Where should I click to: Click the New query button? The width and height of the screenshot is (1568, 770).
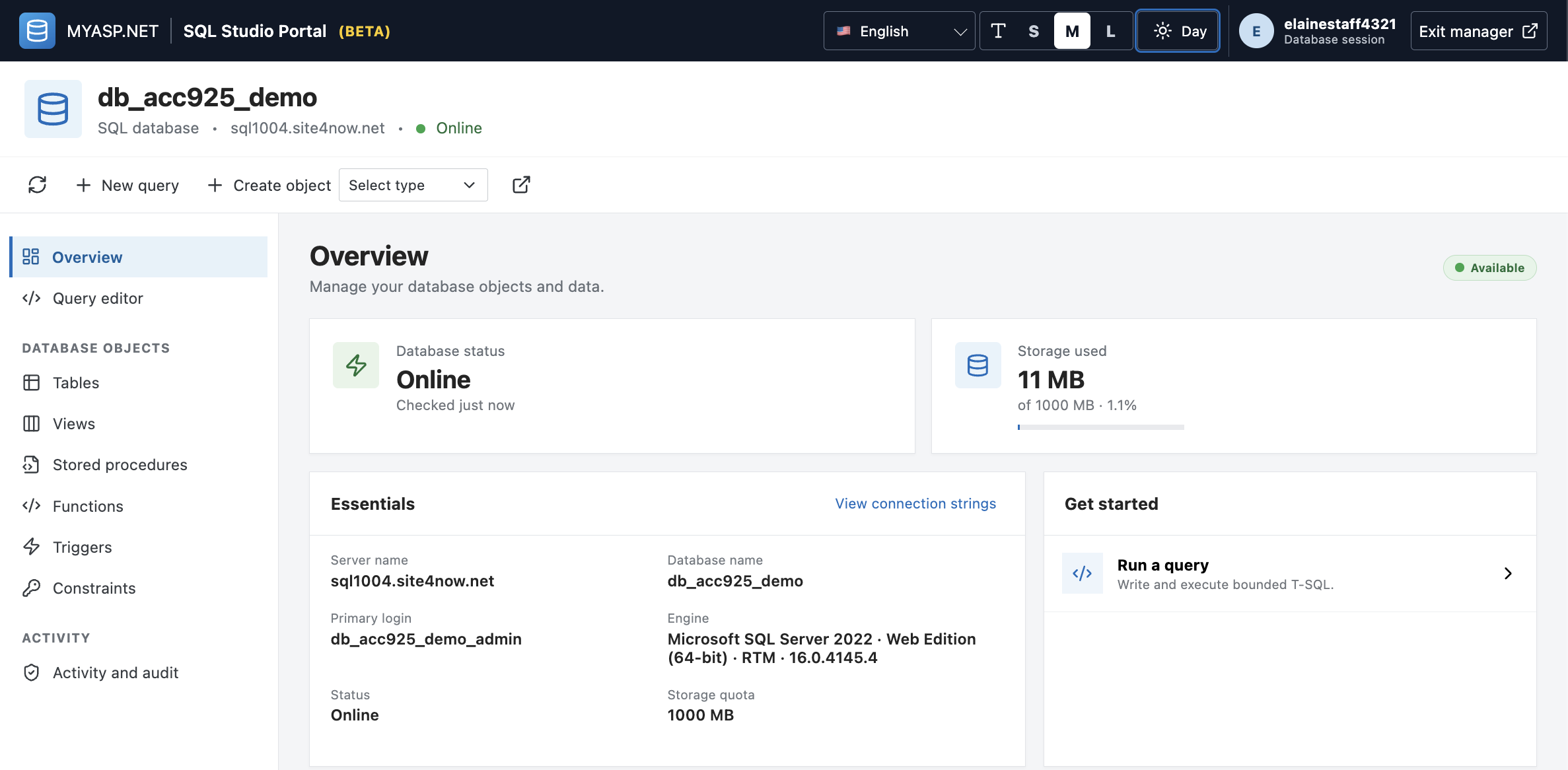tap(127, 186)
